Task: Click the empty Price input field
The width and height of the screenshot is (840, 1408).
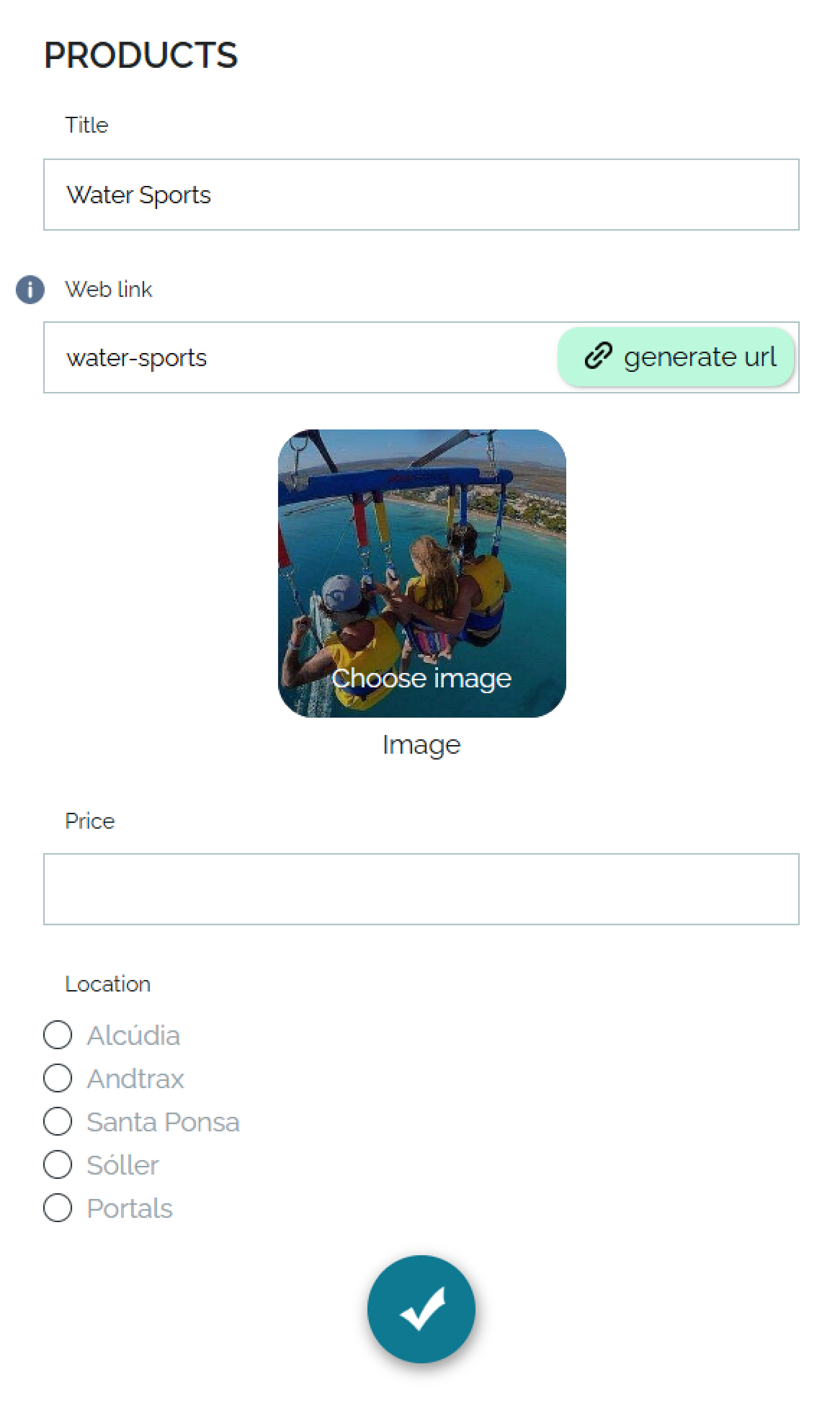Action: coord(421,889)
